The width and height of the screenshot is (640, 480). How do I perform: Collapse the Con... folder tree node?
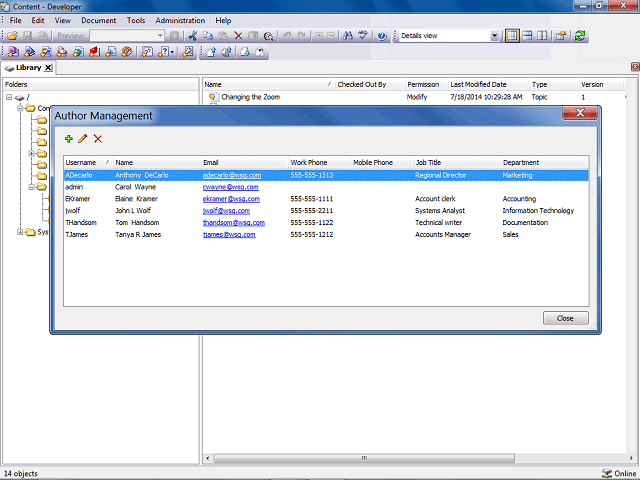tap(20, 108)
